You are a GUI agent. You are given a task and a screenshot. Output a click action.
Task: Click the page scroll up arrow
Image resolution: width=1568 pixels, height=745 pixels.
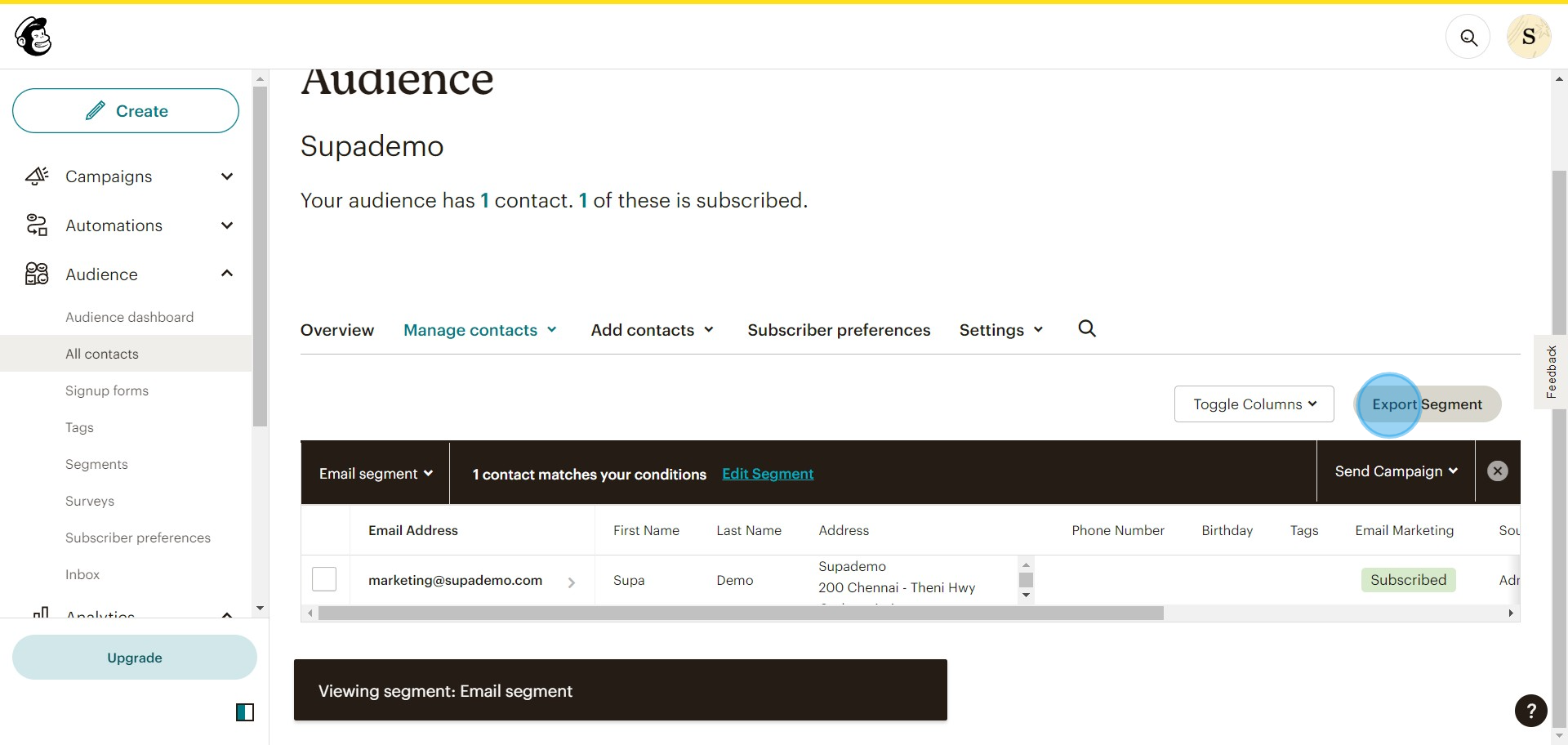[1559, 79]
